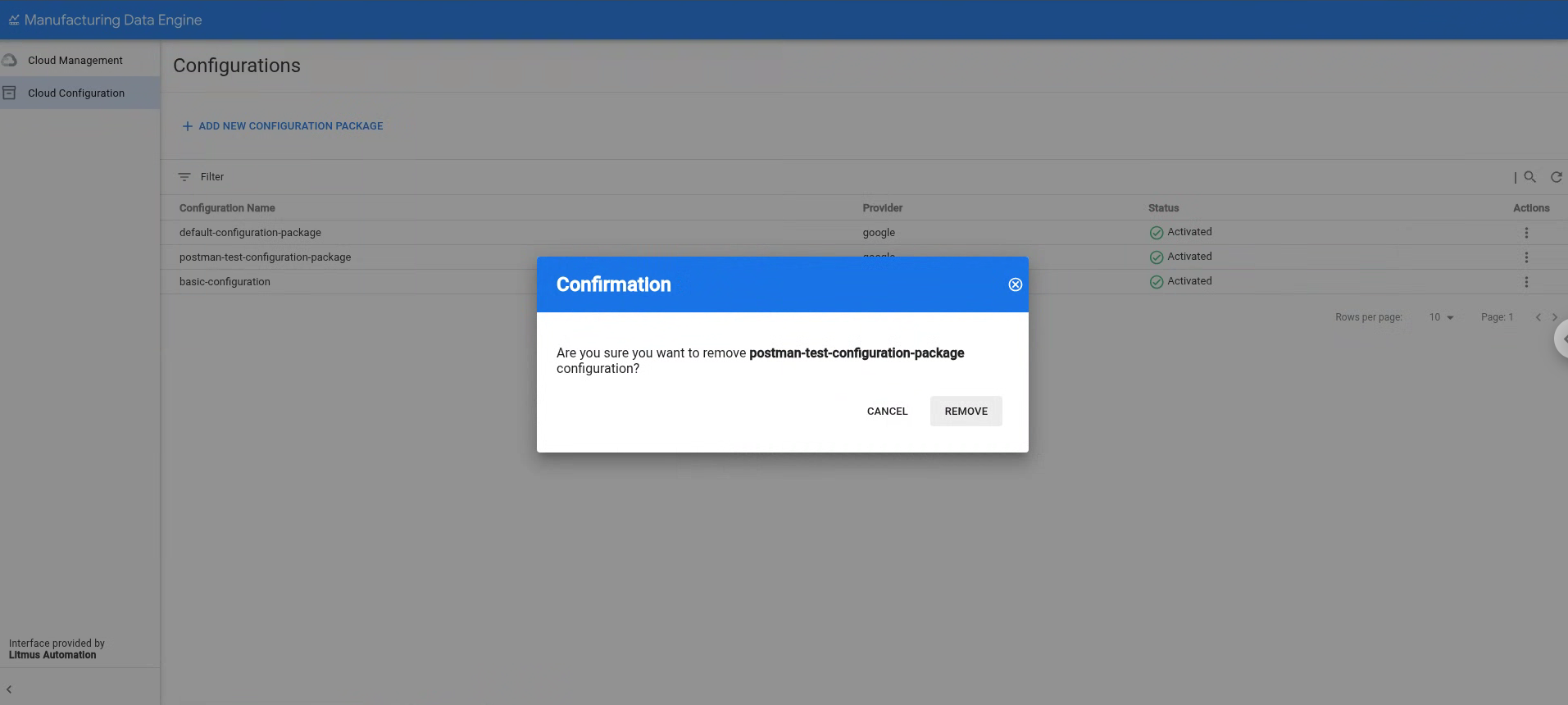This screenshot has height=705, width=1568.
Task: Open Cloud Management in sidebar
Action: [75, 61]
